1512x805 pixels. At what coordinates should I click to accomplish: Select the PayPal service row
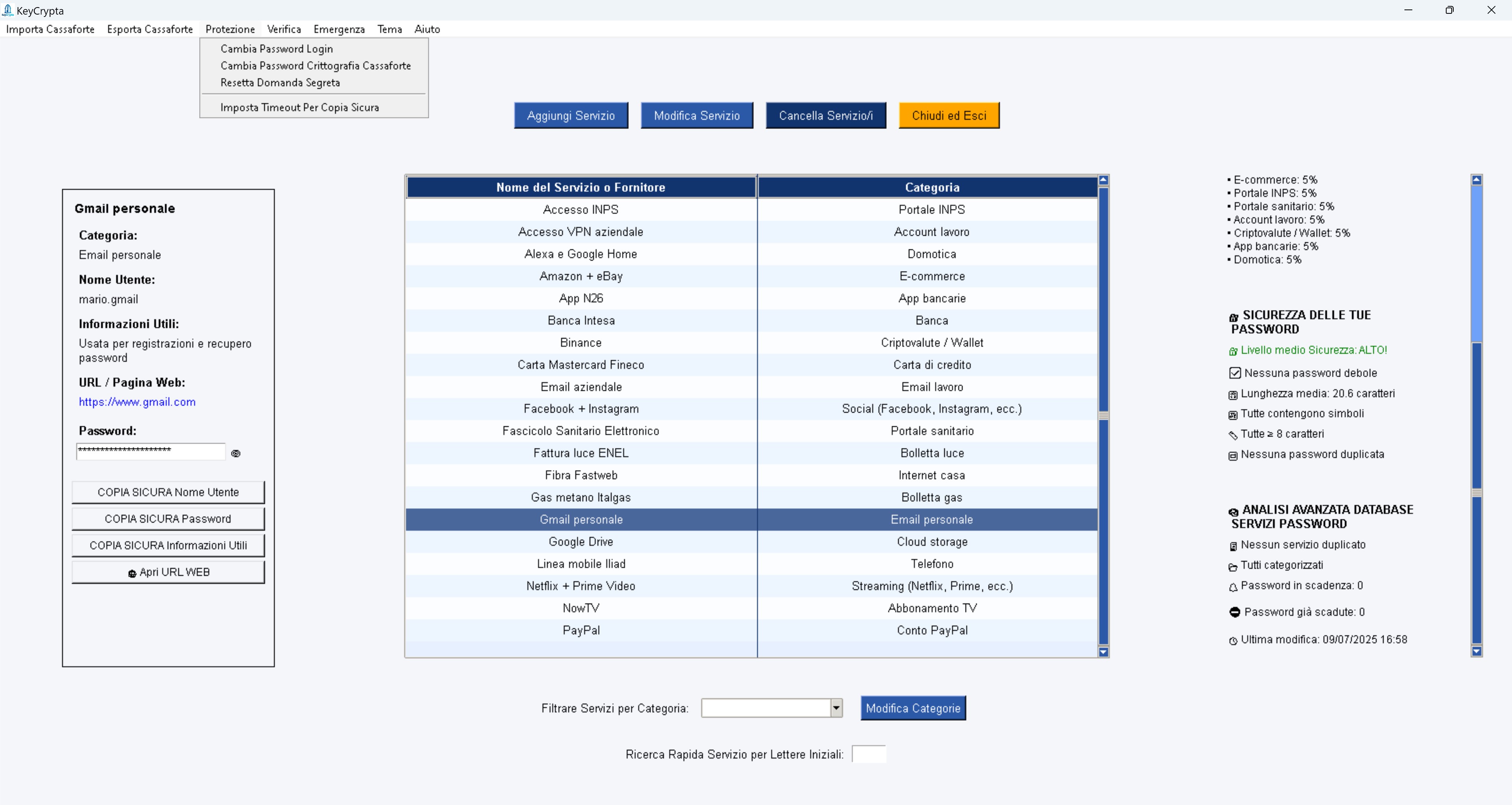coord(751,630)
